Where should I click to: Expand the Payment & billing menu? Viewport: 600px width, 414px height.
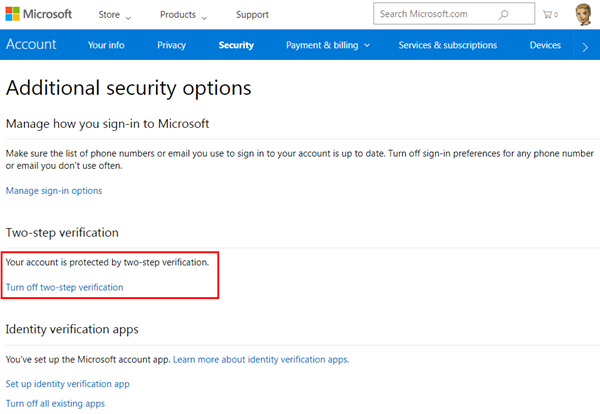328,45
